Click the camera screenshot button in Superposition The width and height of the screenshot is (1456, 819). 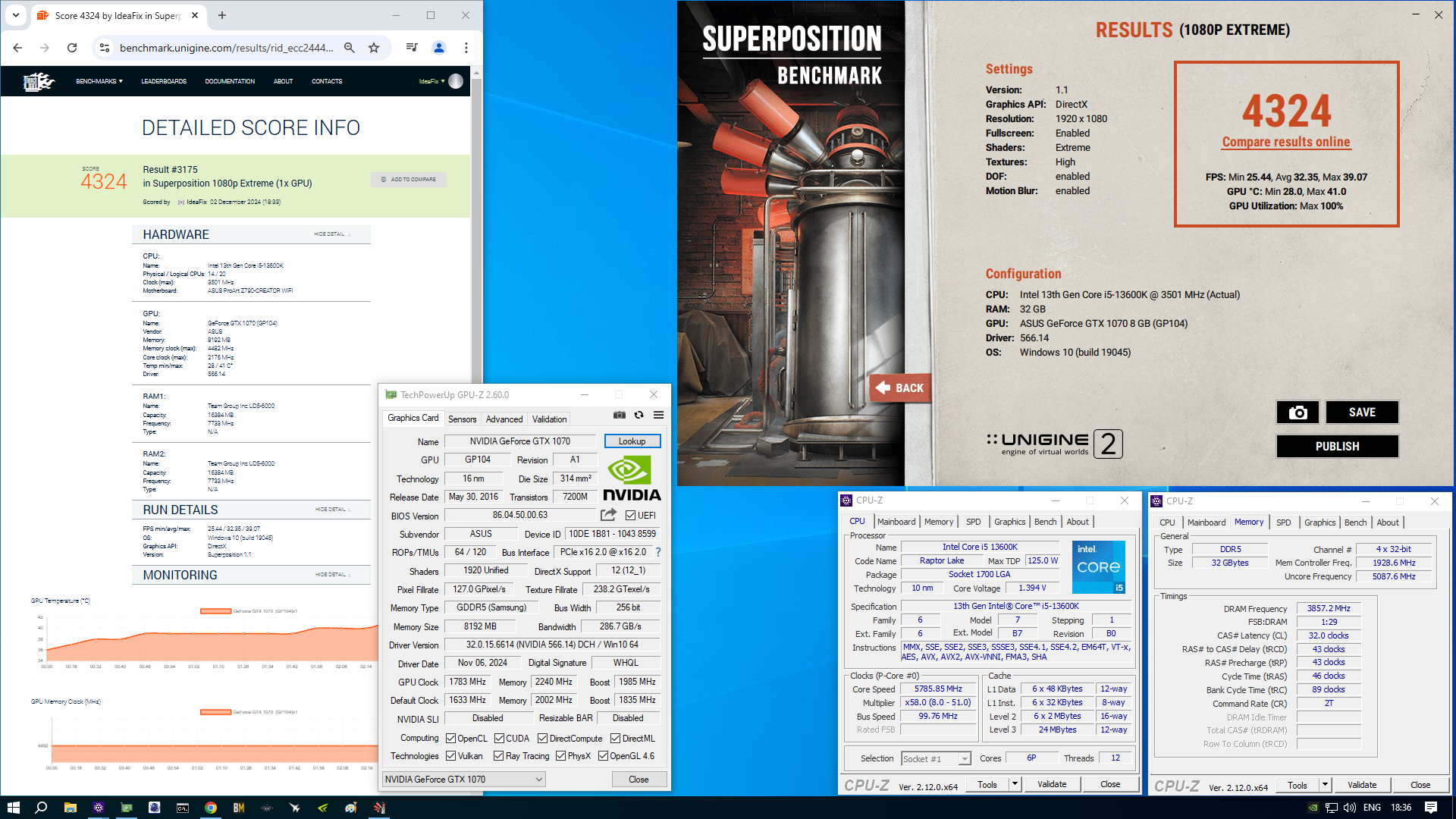pyautogui.click(x=1298, y=413)
